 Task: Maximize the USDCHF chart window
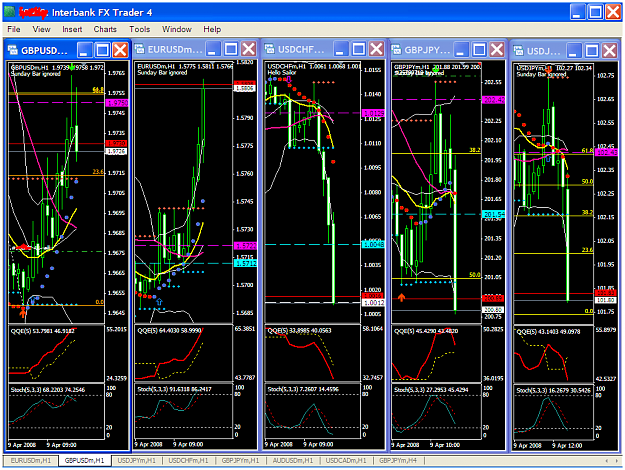[359, 49]
